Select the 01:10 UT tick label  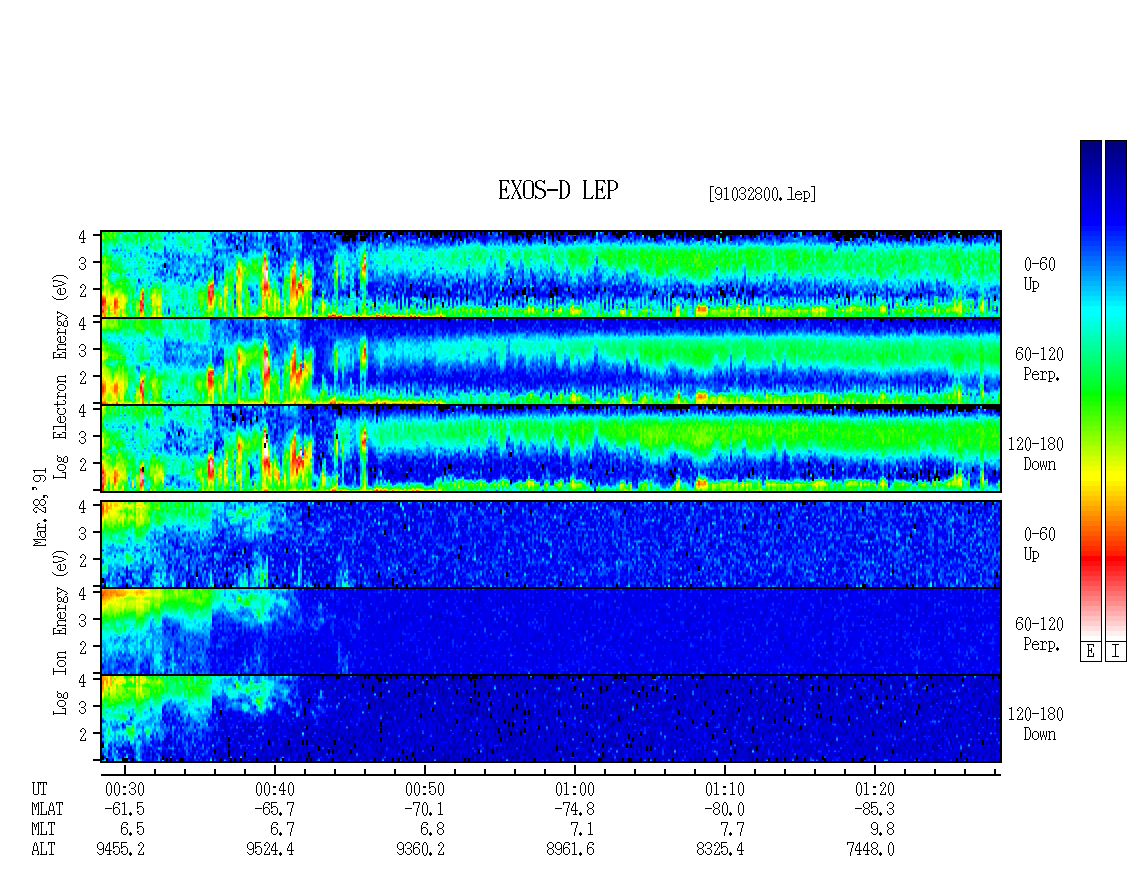[724, 789]
